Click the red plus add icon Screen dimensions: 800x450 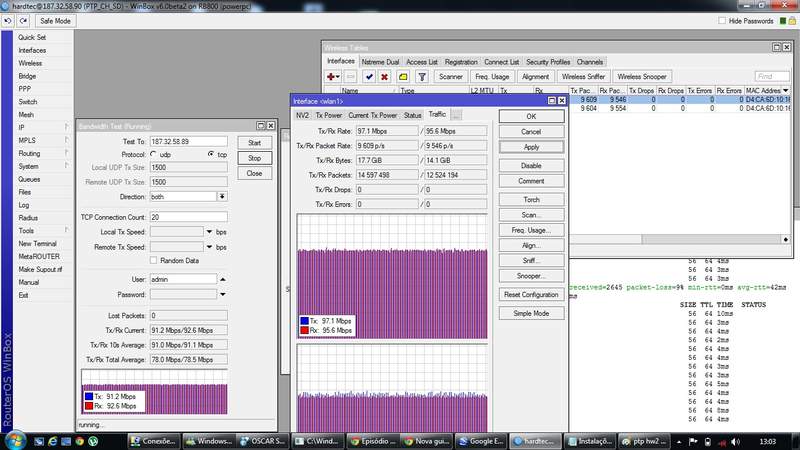point(333,76)
